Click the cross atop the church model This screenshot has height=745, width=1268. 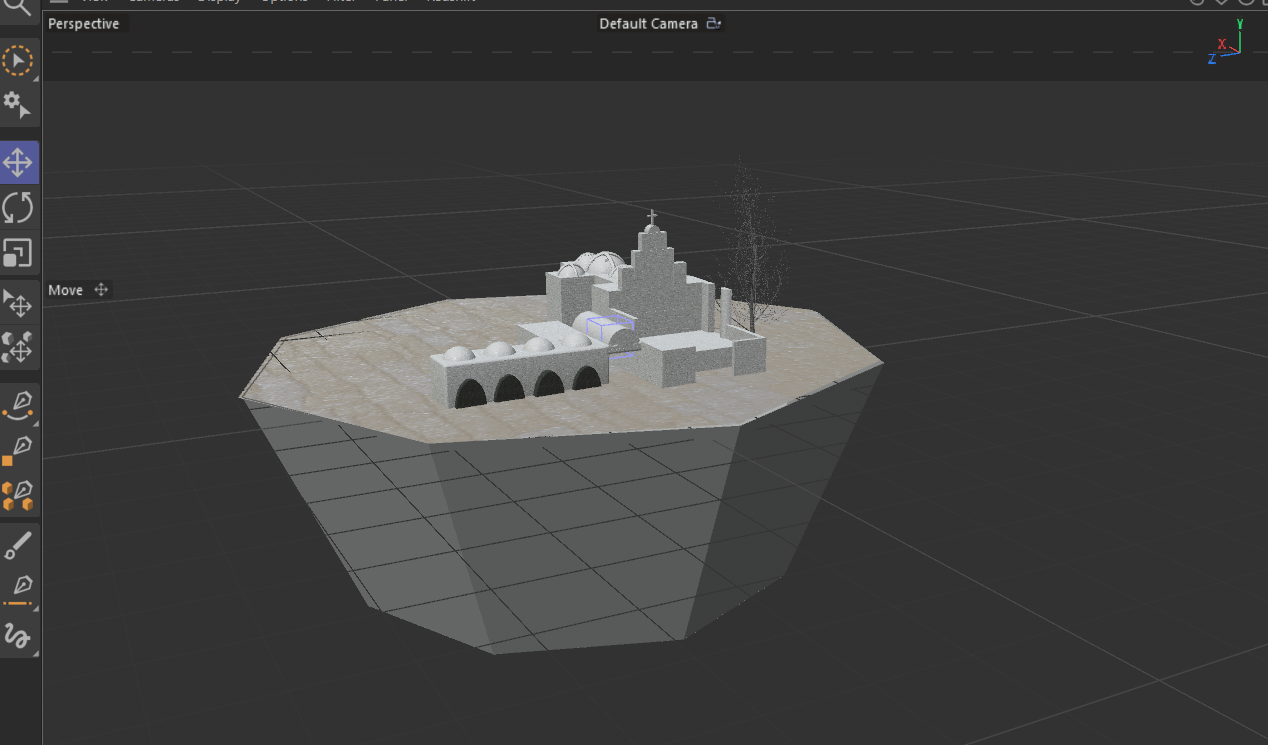pos(652,217)
